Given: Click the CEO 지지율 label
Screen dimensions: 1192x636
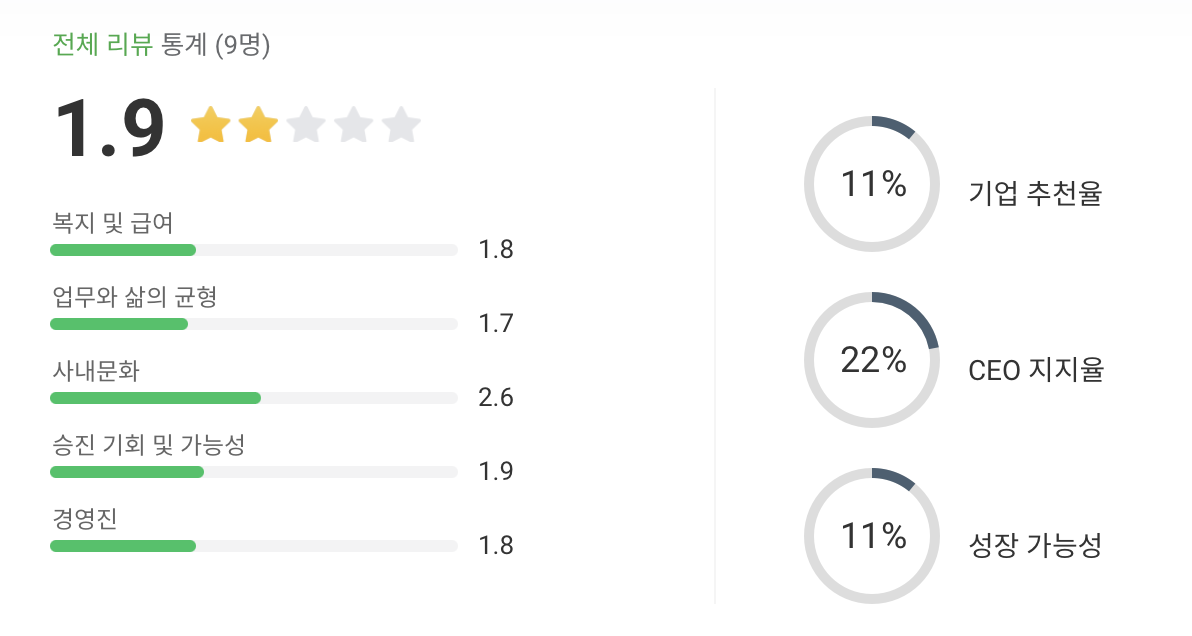Looking at the screenshot, I should point(1035,370).
